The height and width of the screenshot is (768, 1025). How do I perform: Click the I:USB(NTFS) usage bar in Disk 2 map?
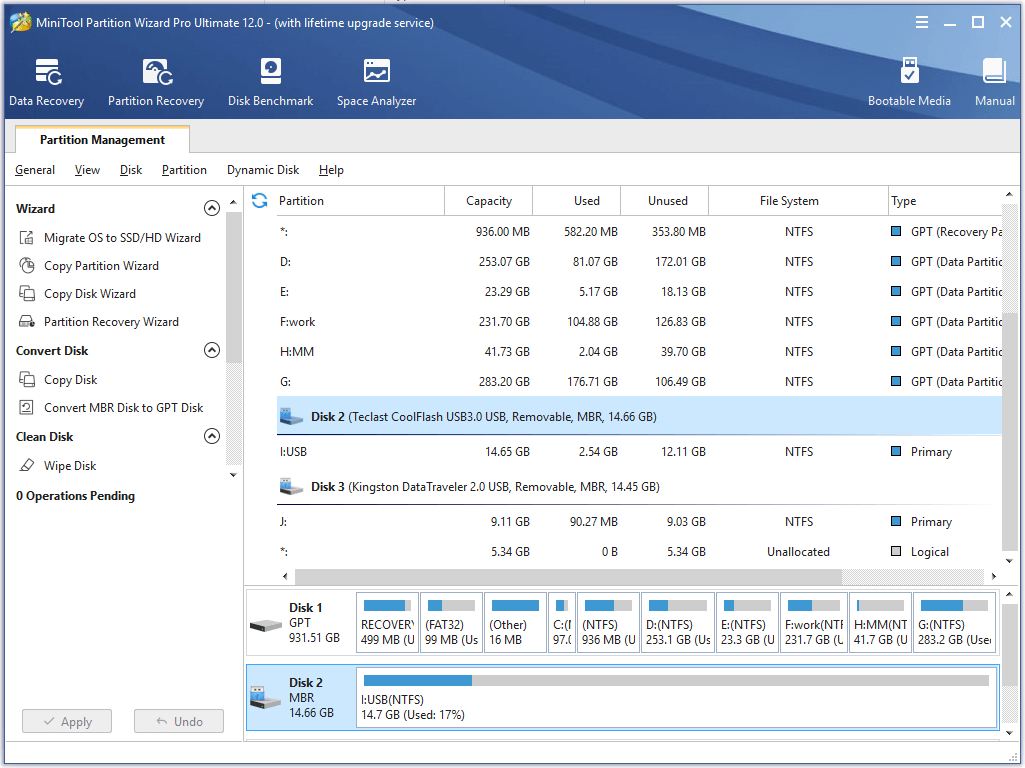click(x=676, y=680)
